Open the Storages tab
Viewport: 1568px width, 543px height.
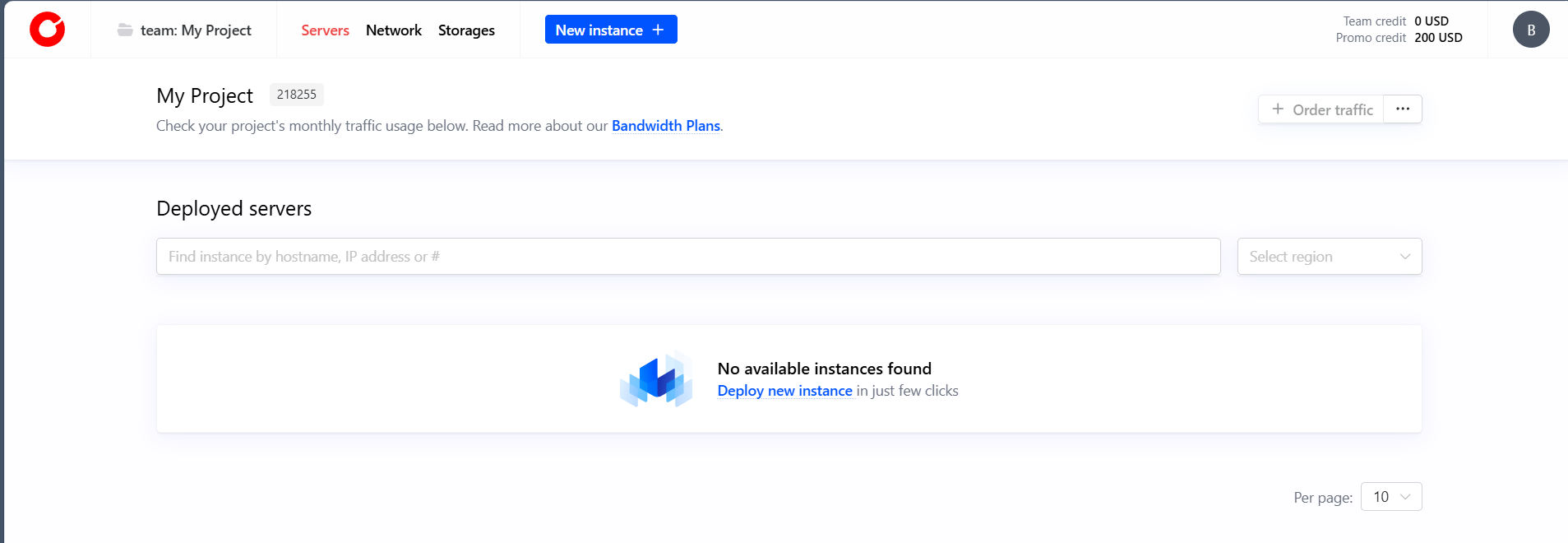pyautogui.click(x=466, y=30)
